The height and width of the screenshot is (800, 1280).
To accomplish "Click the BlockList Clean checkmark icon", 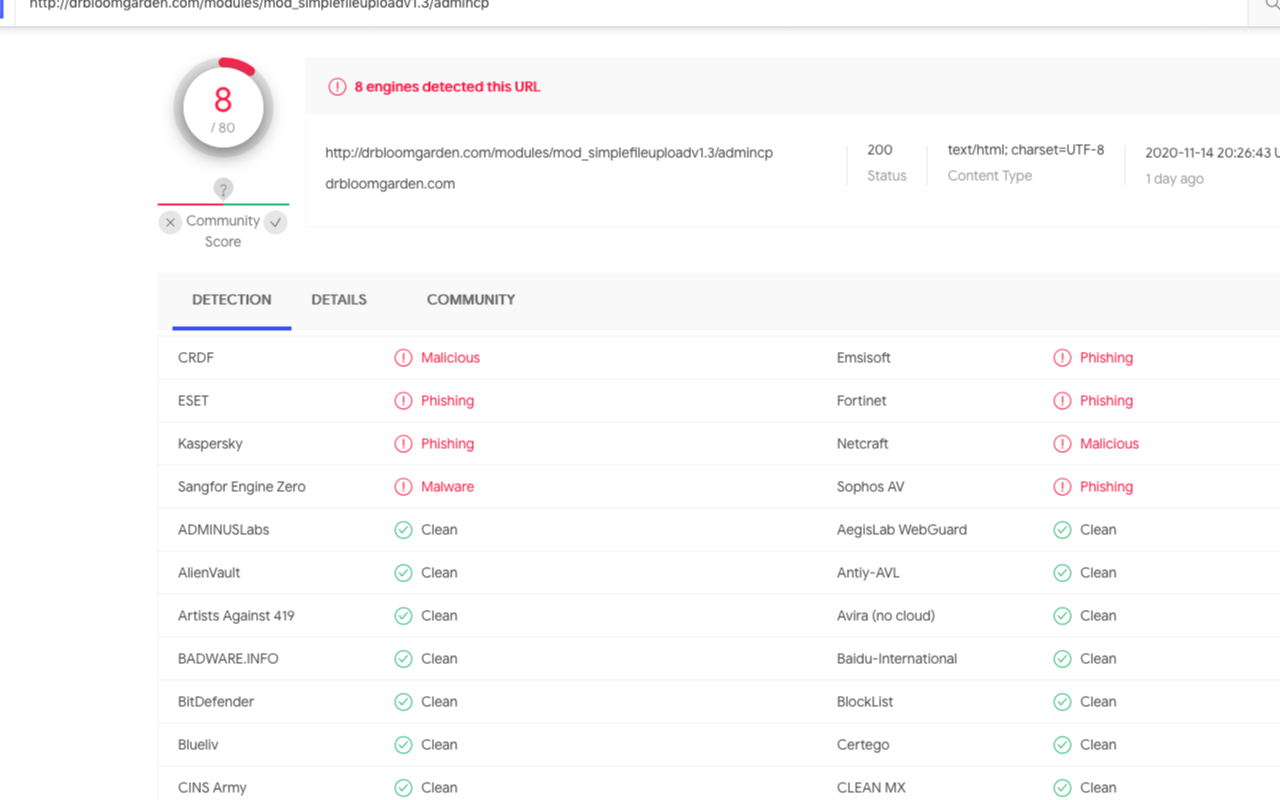I will pyautogui.click(x=1062, y=702).
